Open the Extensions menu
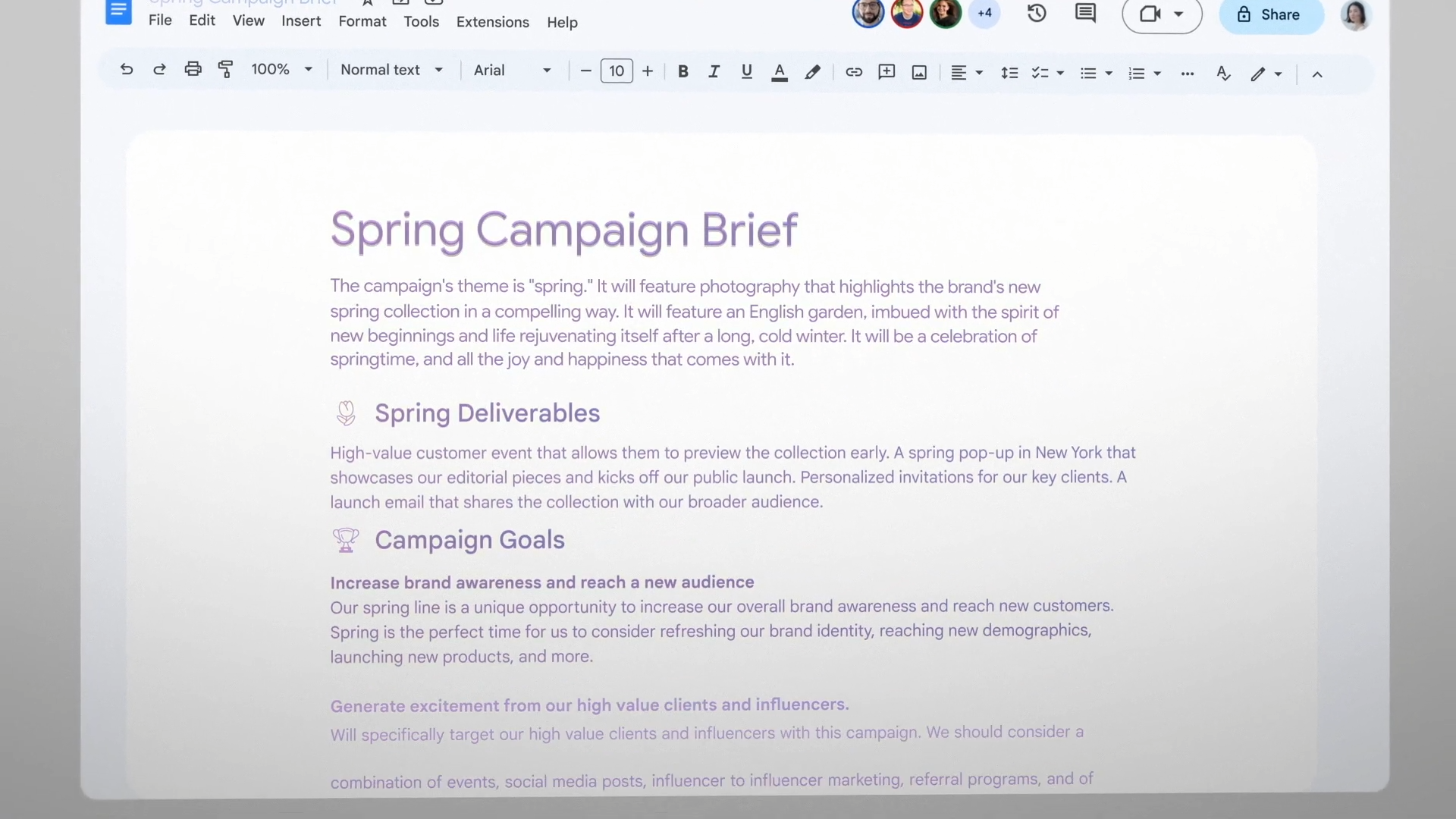This screenshot has width=1456, height=819. (x=492, y=21)
